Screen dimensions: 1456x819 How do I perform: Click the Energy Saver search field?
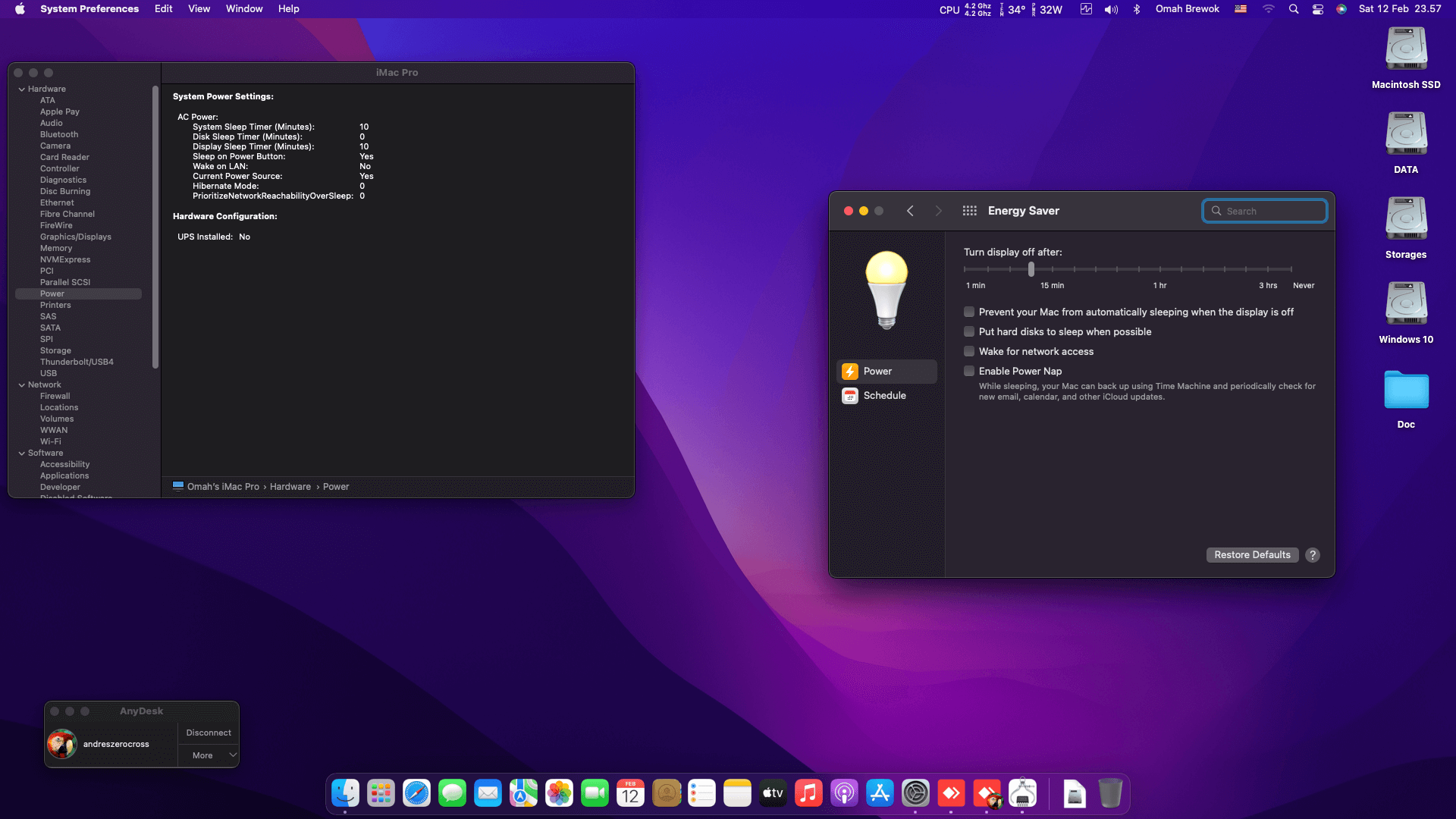(x=1264, y=211)
